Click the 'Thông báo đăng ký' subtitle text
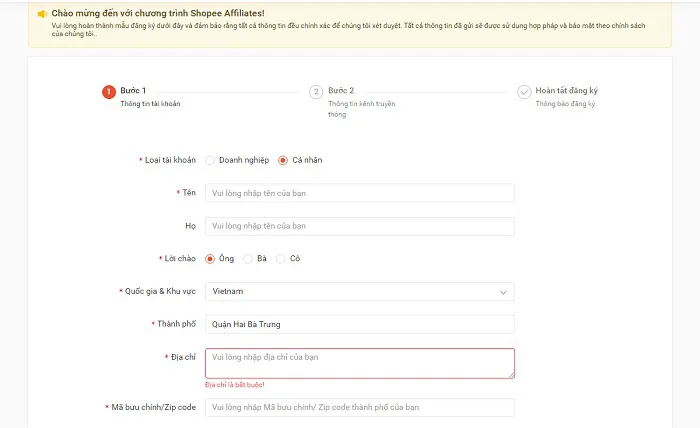700x428 pixels. click(565, 104)
